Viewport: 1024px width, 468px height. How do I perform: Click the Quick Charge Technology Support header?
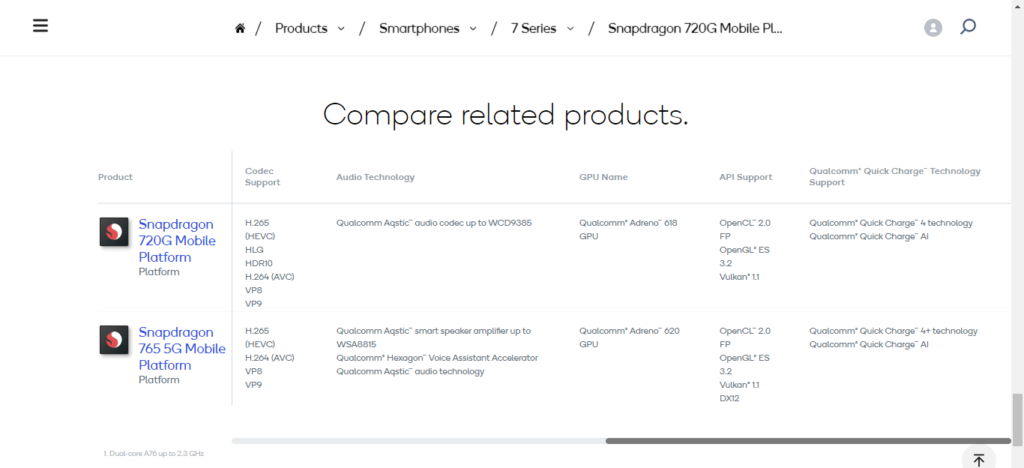tap(895, 177)
